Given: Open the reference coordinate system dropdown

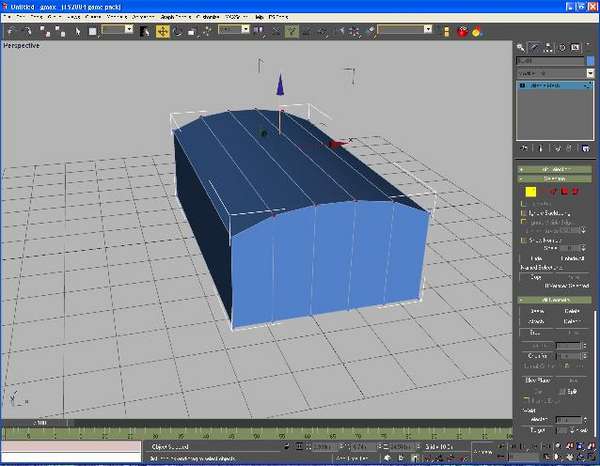Looking at the screenshot, I should pos(232,31).
